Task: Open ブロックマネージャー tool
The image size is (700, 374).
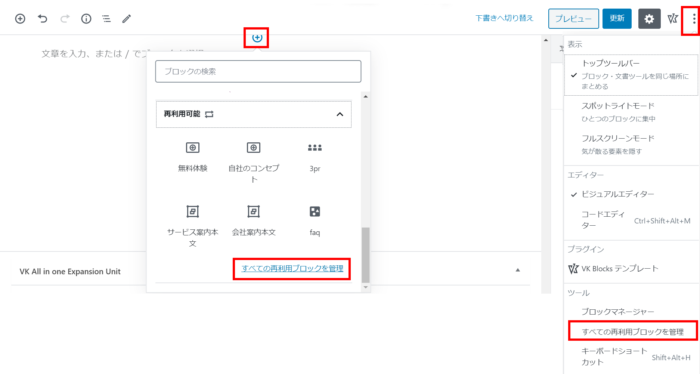Action: click(x=631, y=312)
